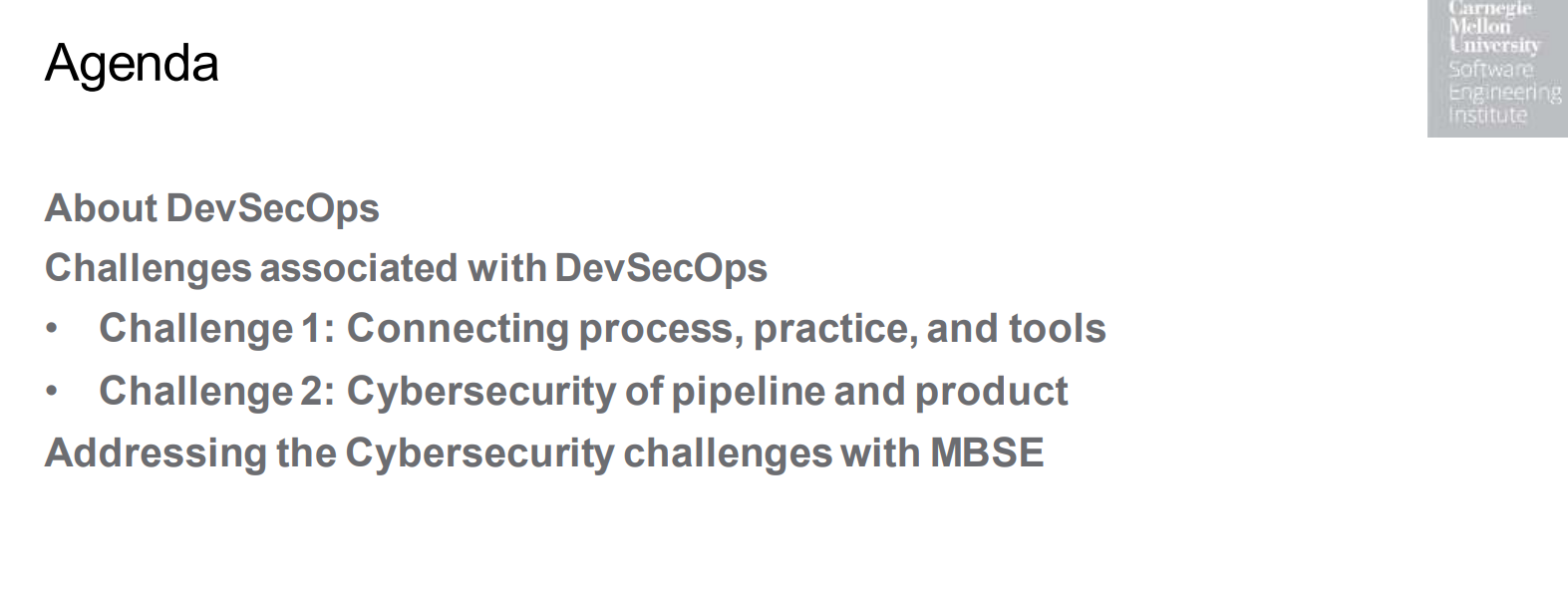
Task: Click the word About in first line
Action: point(101,208)
